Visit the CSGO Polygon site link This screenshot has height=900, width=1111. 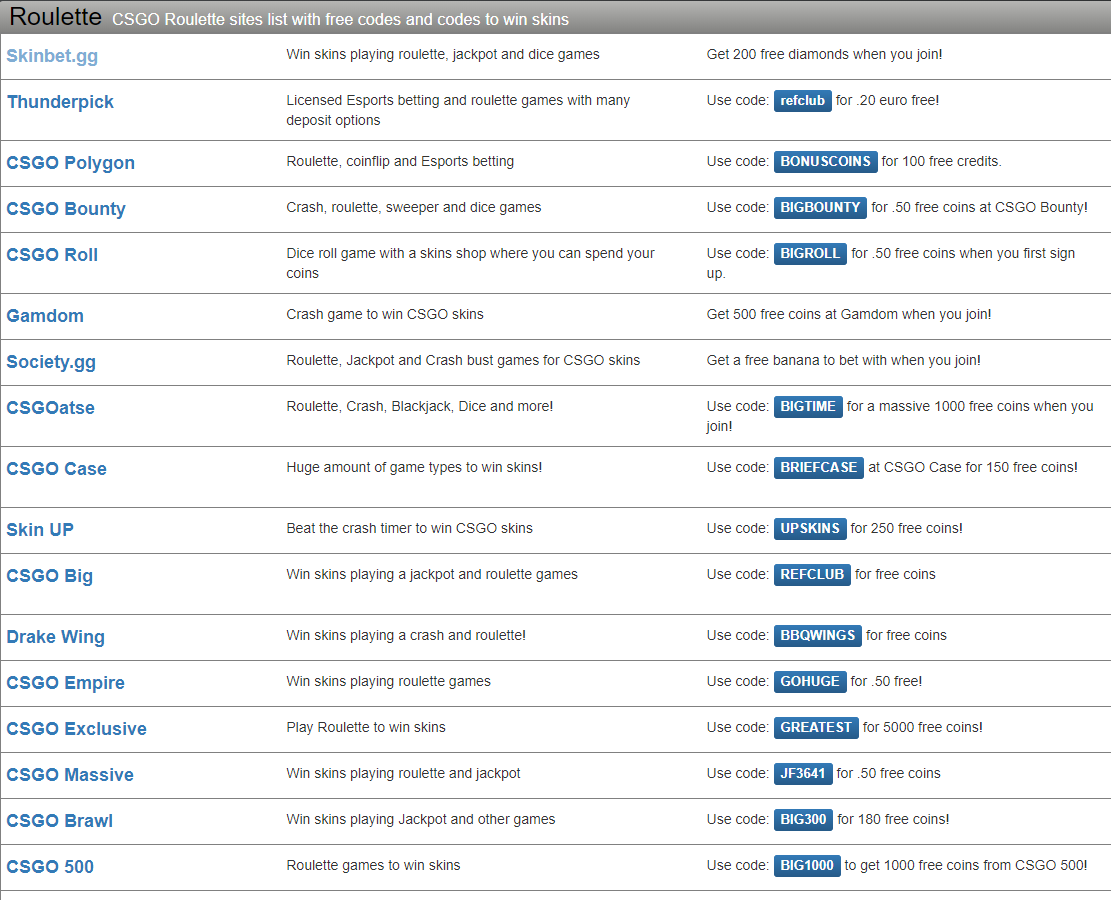click(70, 163)
